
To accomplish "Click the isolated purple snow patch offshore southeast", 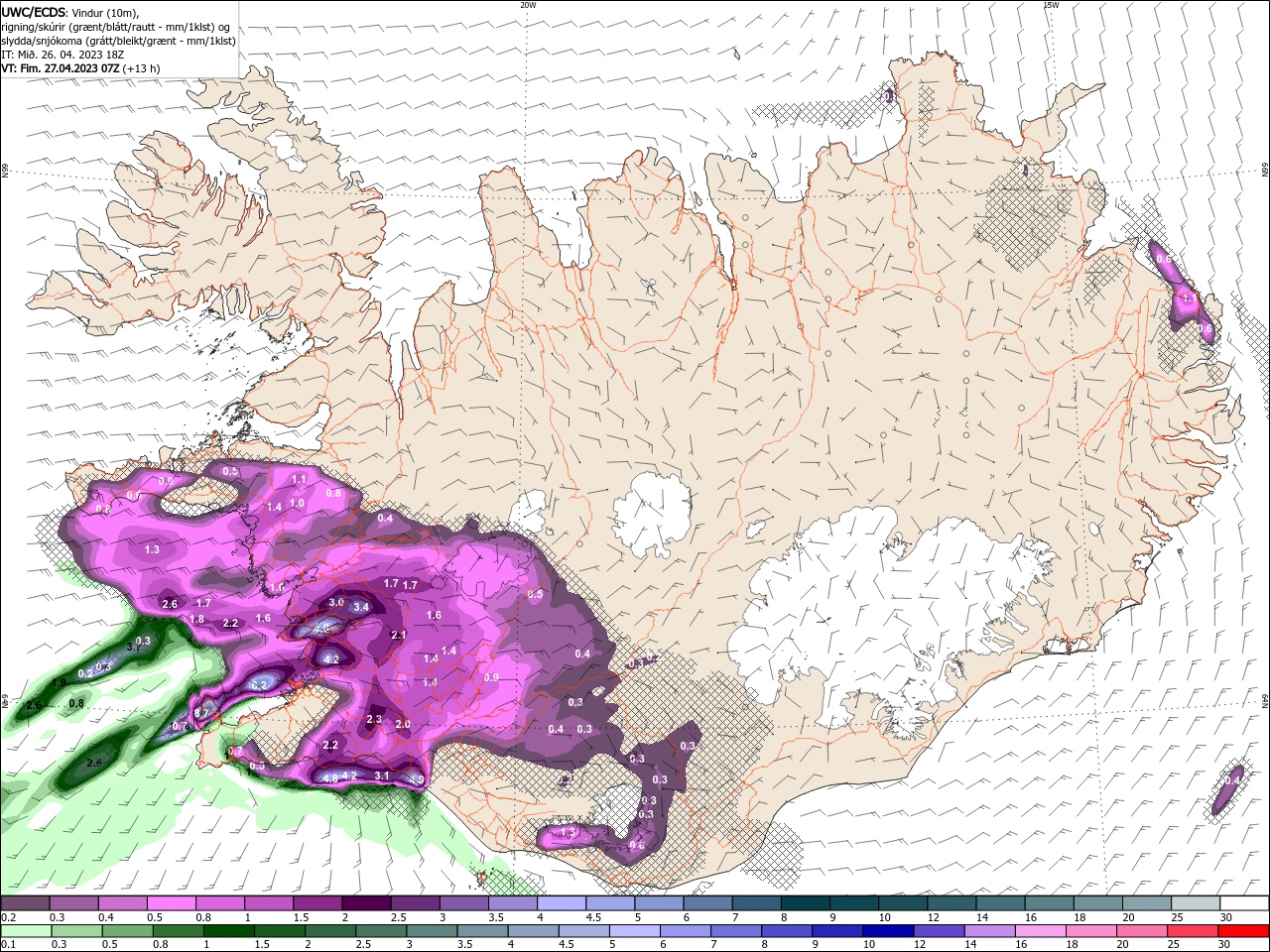I will [x=1229, y=788].
